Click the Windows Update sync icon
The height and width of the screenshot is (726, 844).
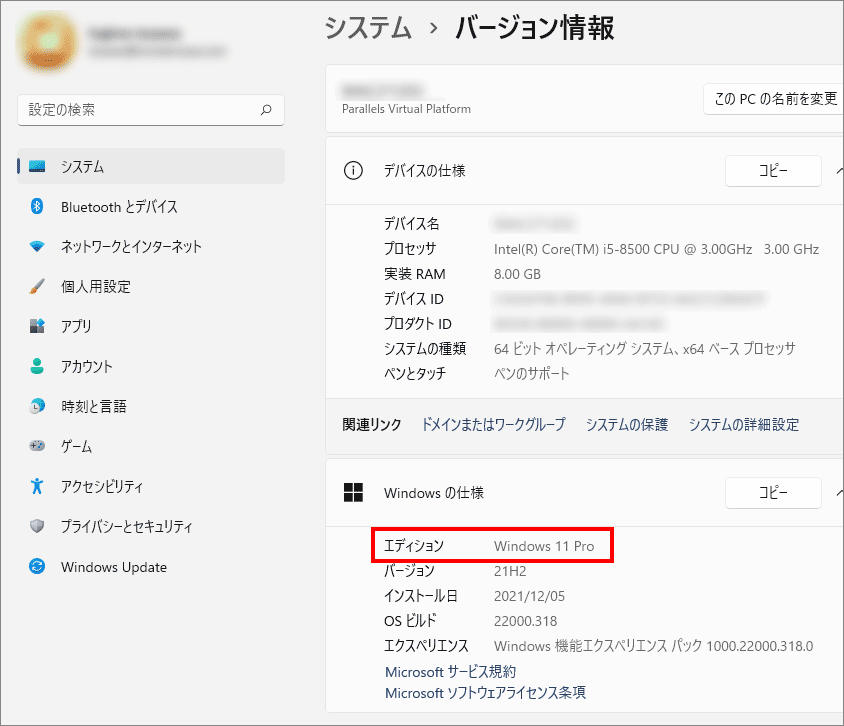click(x=37, y=567)
